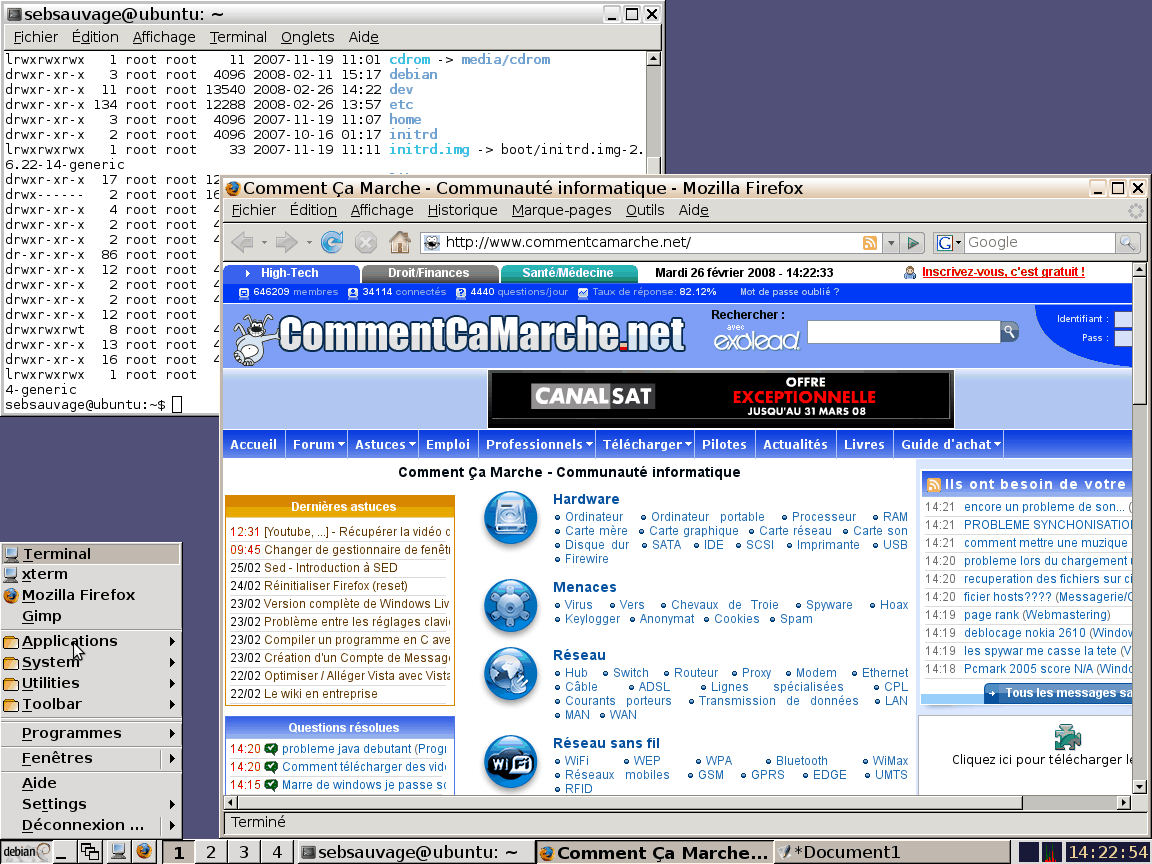Viewport: 1152px width, 864px height.
Task: Click the debian menu button on the taskbar
Action: click(26, 852)
